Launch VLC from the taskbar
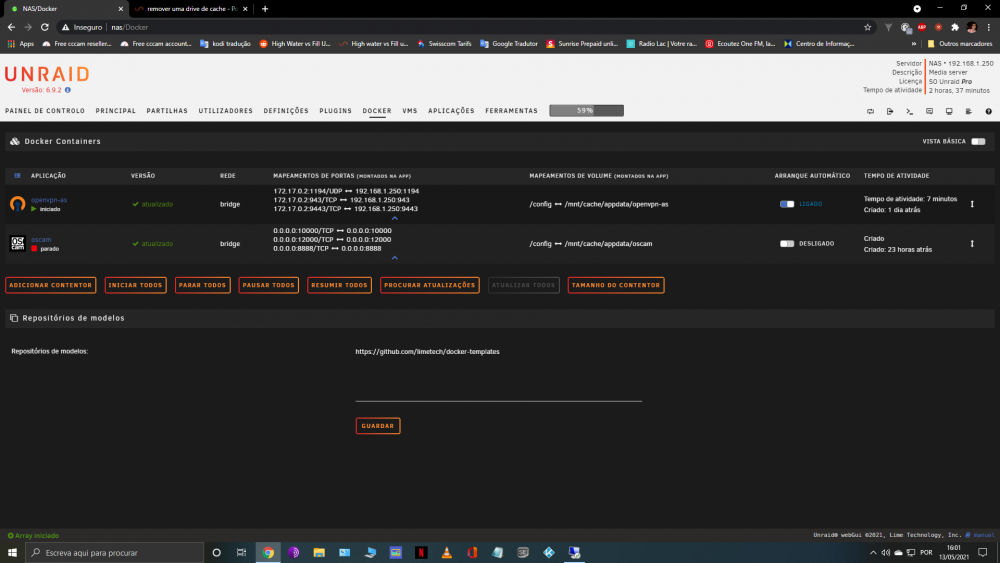The width and height of the screenshot is (1000, 563). pyautogui.click(x=446, y=553)
